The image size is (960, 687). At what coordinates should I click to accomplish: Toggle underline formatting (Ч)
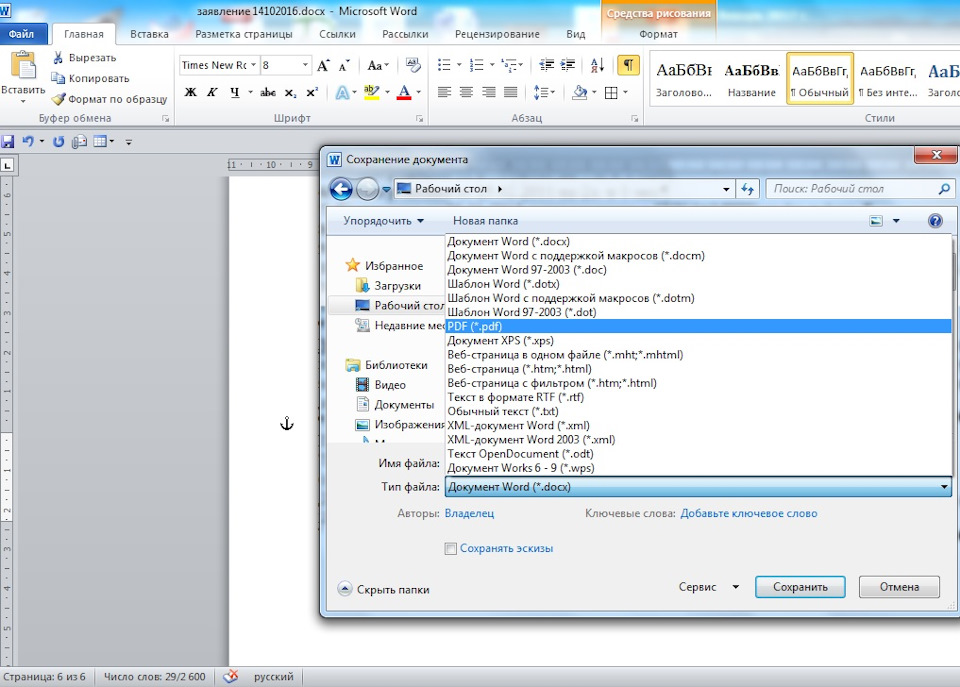tap(234, 92)
